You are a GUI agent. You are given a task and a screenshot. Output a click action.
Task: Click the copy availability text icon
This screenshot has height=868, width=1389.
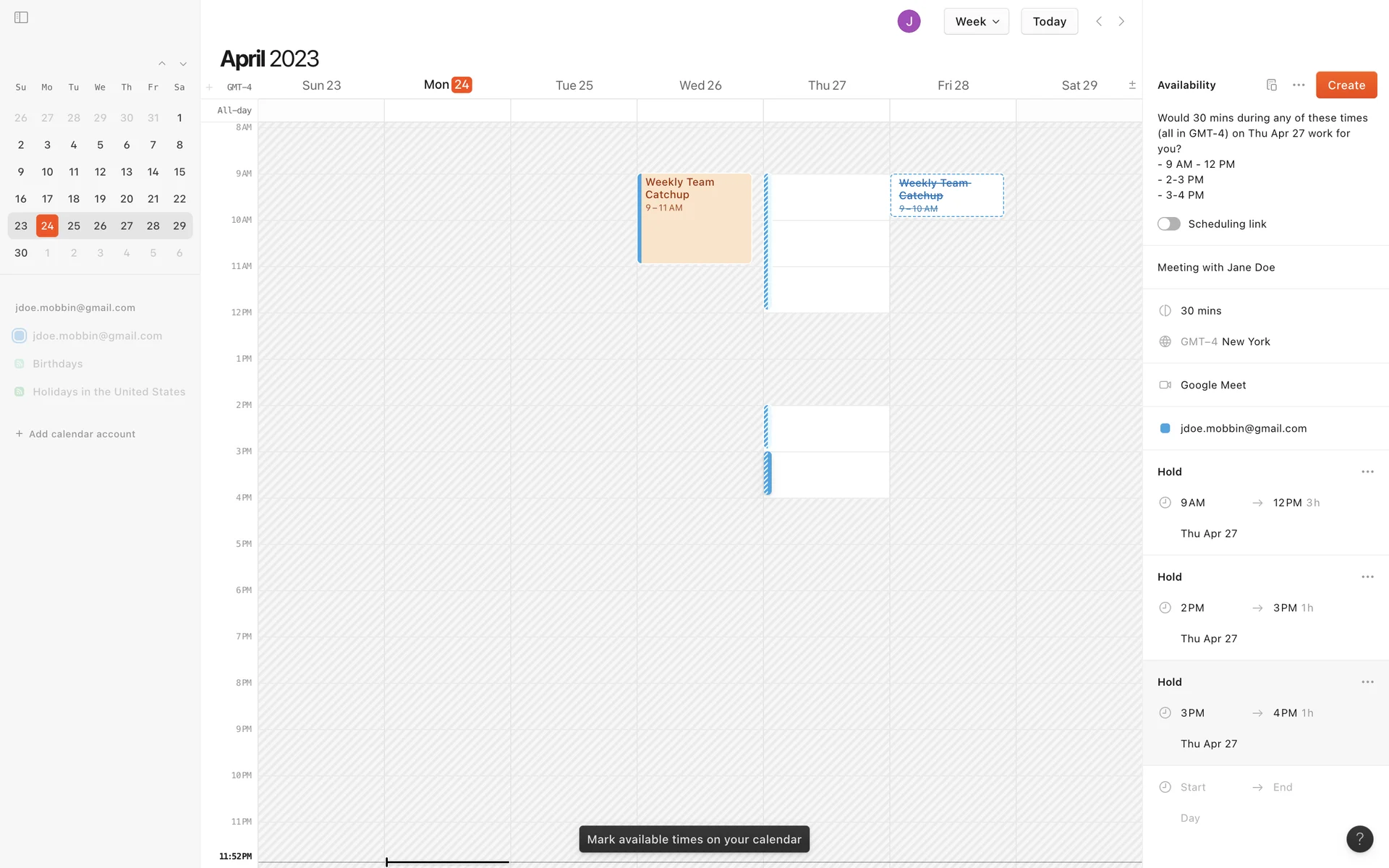[x=1271, y=85]
